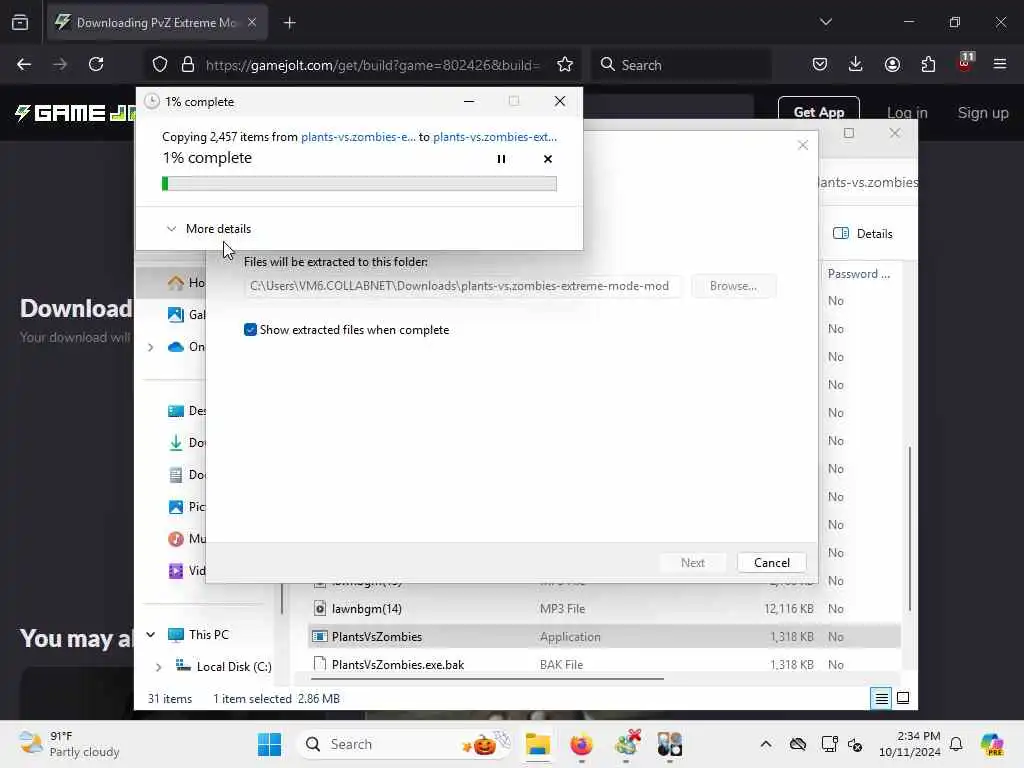1024x768 pixels.
Task: Open Copilot icon in the taskbar
Action: click(x=991, y=744)
